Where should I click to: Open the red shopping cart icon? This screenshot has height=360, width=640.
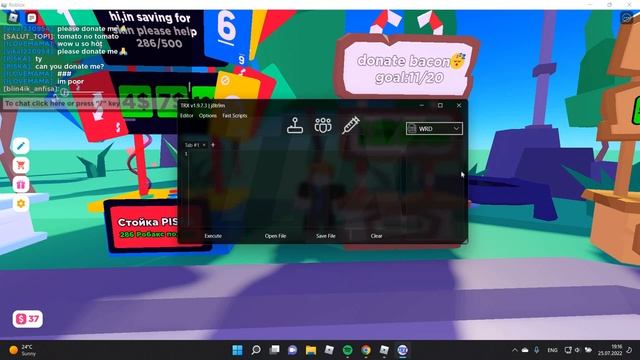(21, 165)
